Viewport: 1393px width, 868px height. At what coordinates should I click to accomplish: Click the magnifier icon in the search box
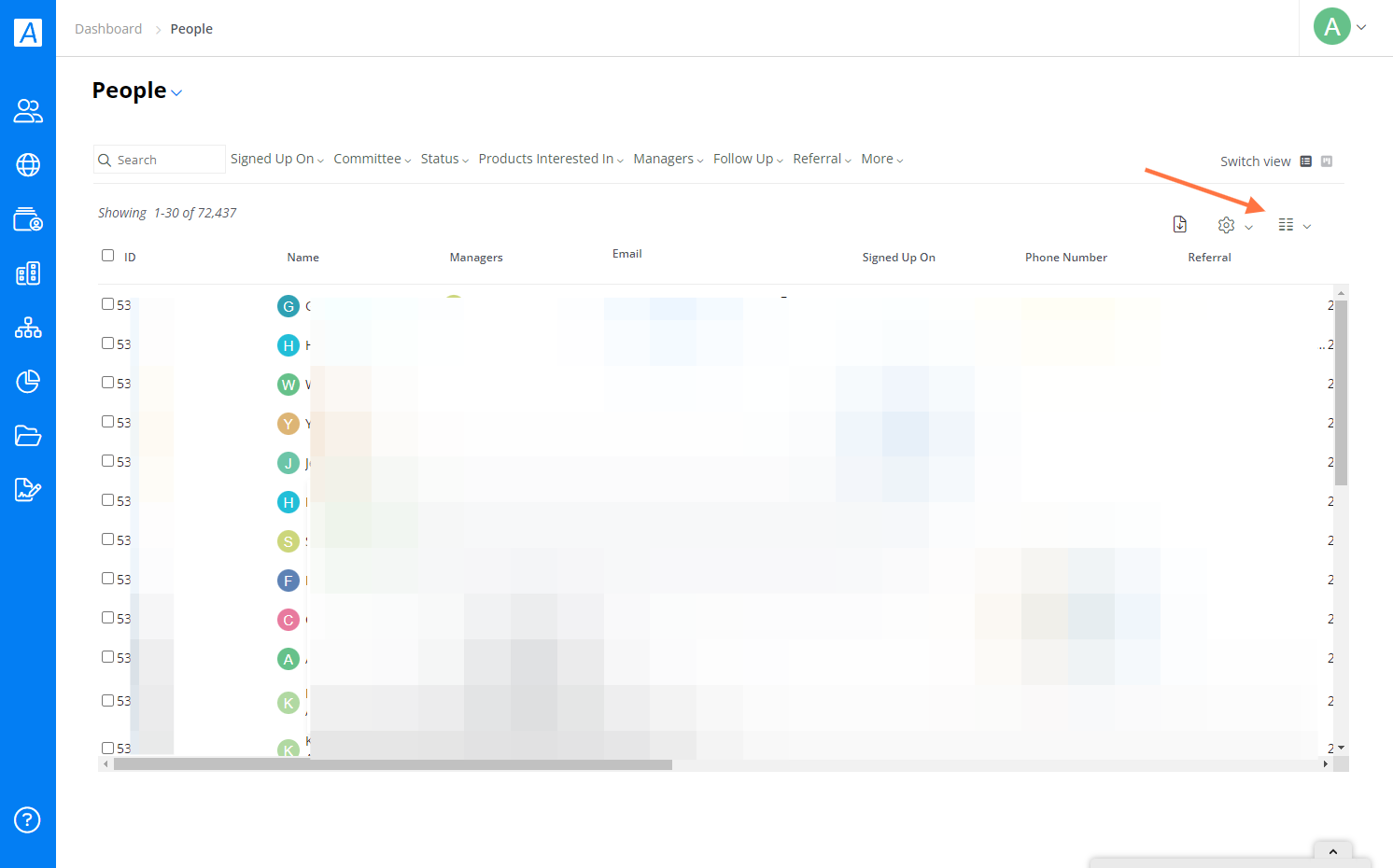tap(106, 161)
